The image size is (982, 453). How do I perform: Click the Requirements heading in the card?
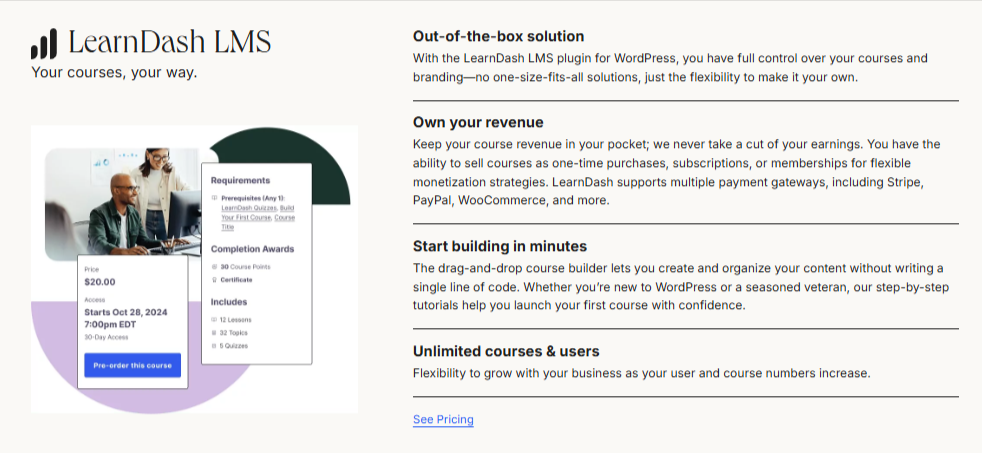point(240,180)
